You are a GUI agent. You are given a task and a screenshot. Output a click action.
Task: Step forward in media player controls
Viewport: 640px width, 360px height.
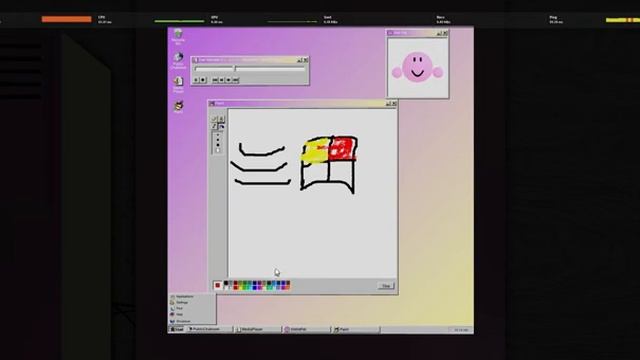[229, 80]
